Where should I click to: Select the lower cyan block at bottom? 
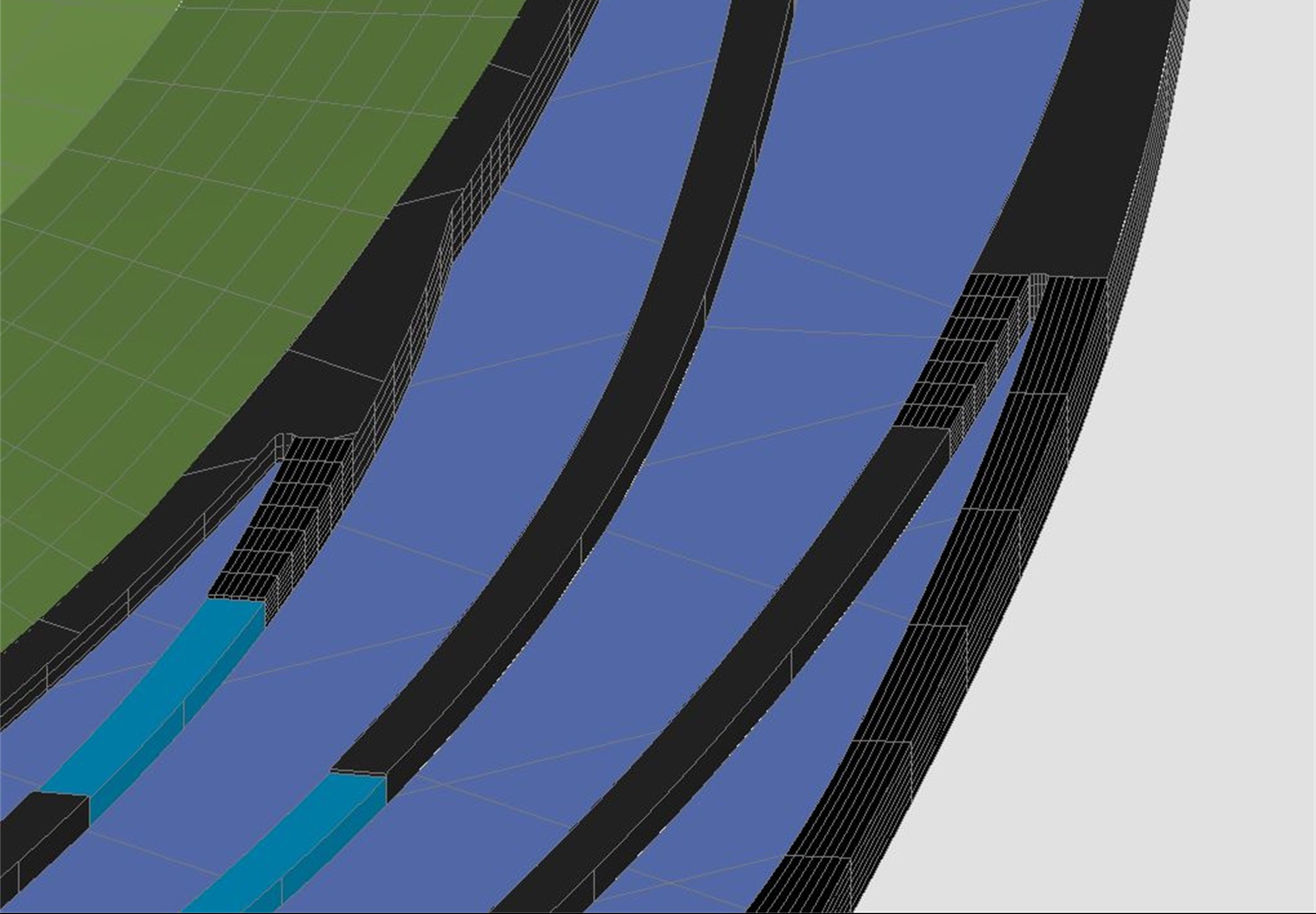click(x=298, y=830)
